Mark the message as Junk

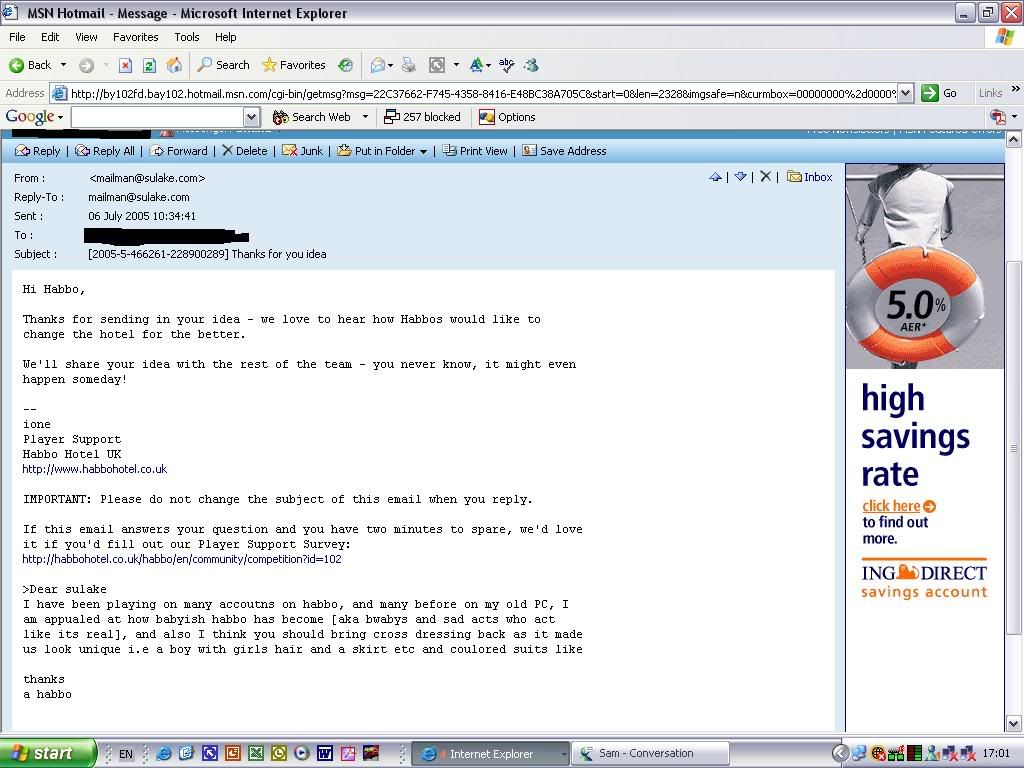(x=302, y=151)
